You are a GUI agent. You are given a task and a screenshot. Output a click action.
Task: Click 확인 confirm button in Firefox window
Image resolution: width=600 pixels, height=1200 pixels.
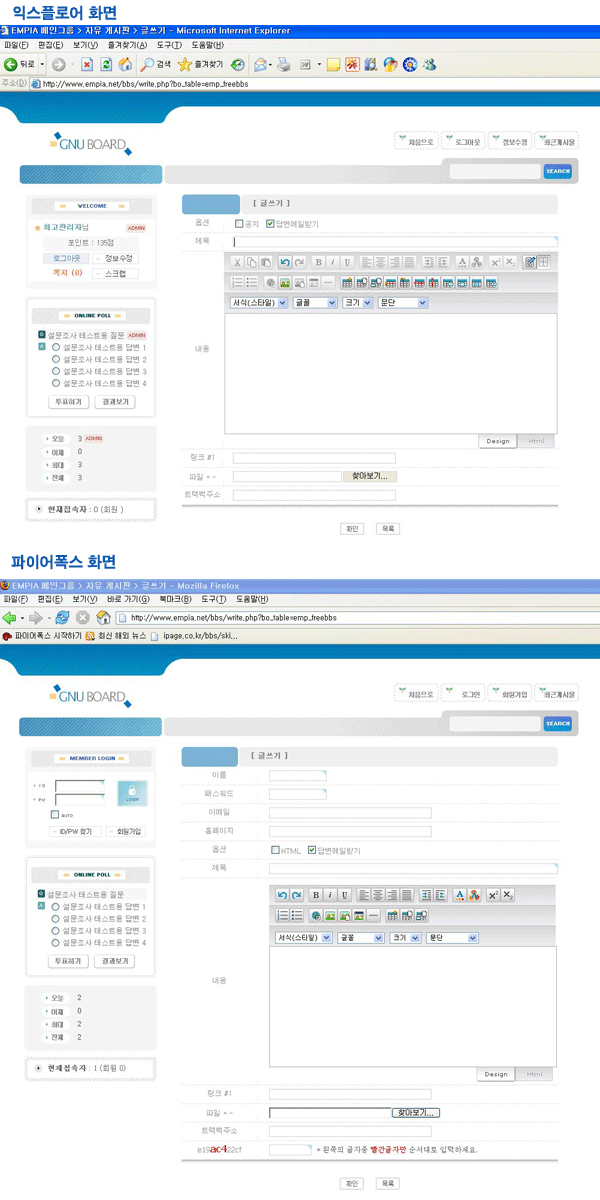tap(351, 1183)
